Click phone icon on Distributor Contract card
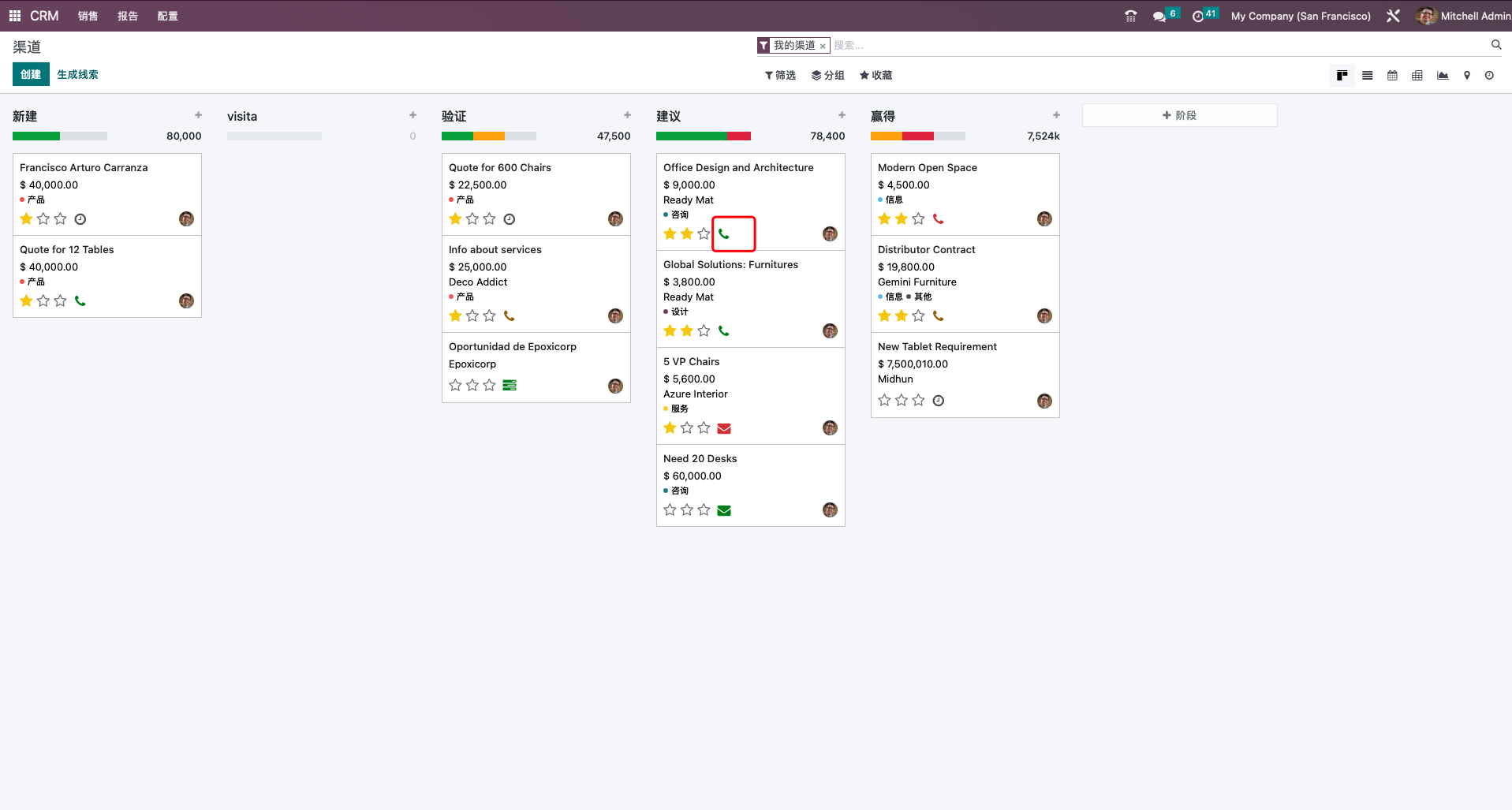Screen dimensions: 1512x810 tap(939, 316)
